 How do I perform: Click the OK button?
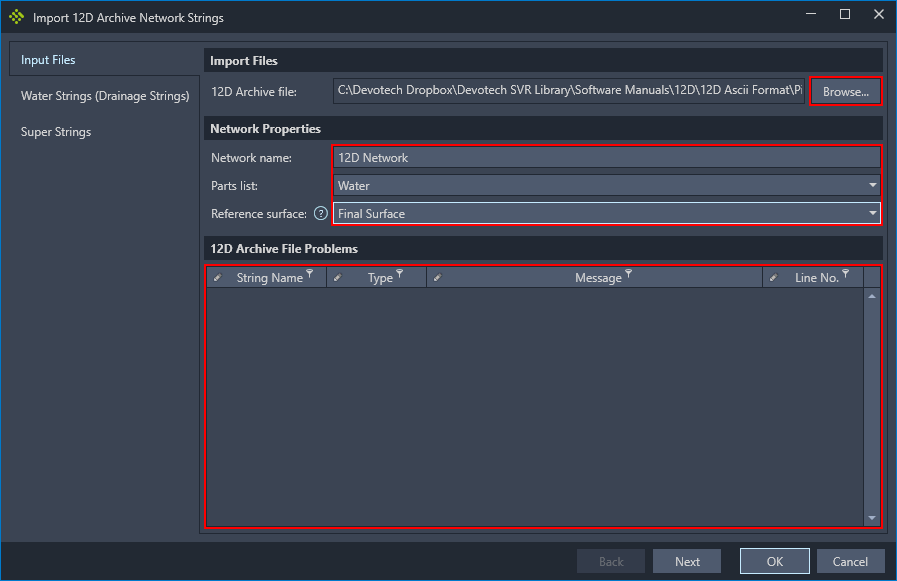pos(775,562)
